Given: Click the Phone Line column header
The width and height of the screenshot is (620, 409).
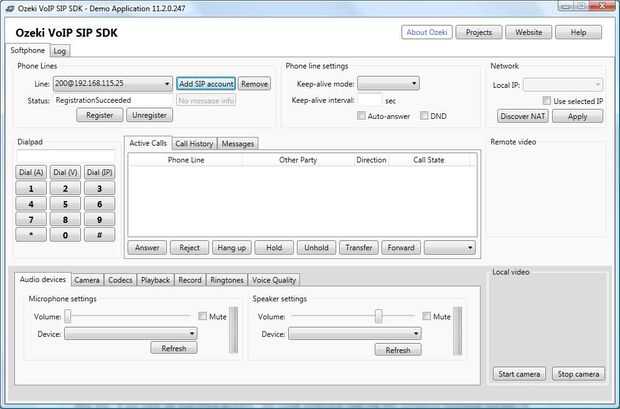Looking at the screenshot, I should point(186,160).
